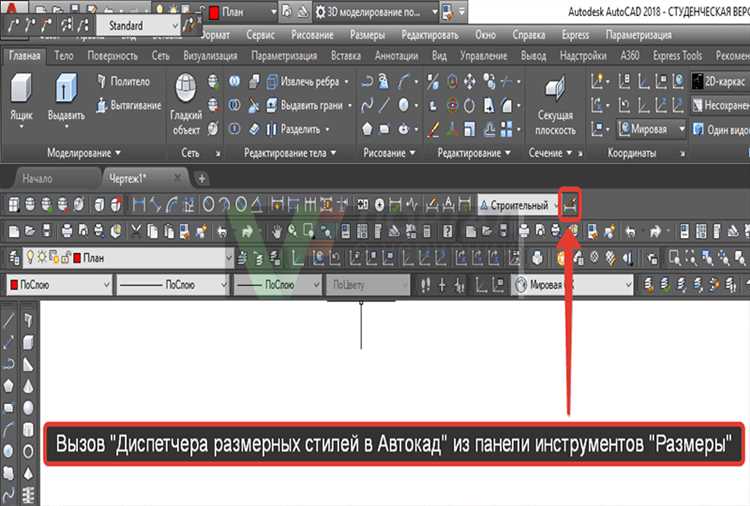Close the Чертеж1 drawing tab
This screenshot has height=506, width=750.
coord(177,178)
